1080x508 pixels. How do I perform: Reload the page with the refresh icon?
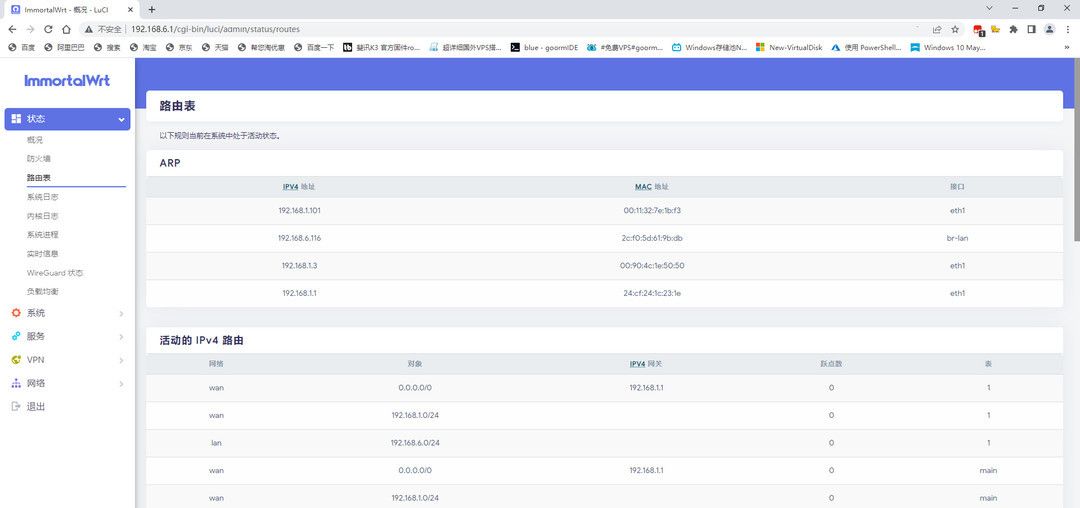tap(48, 29)
